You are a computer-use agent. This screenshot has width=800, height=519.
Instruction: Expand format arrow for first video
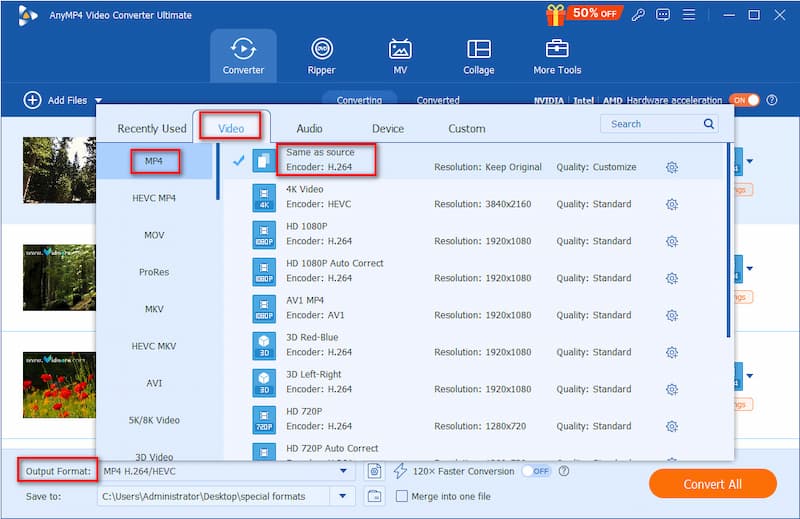pos(749,161)
